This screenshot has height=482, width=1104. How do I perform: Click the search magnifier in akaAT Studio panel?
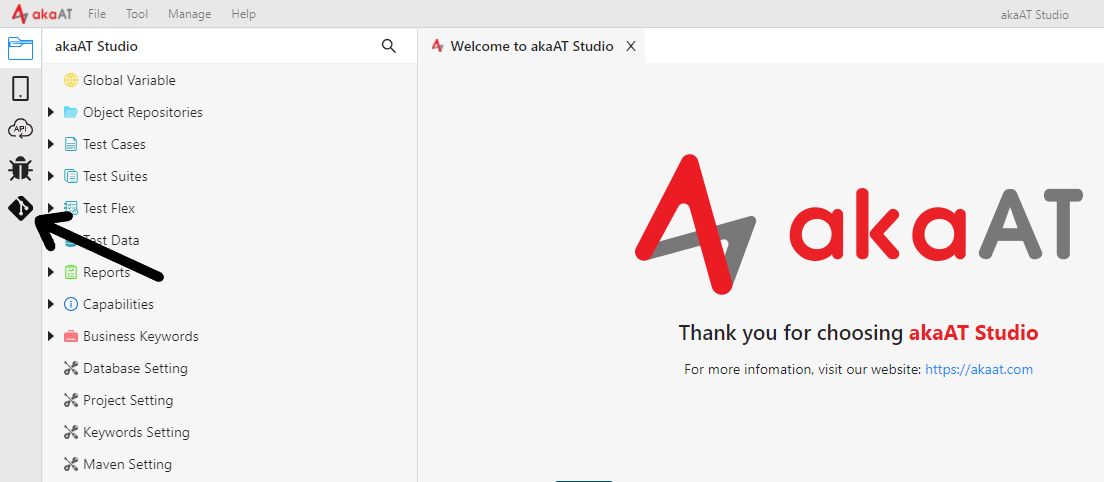point(389,46)
